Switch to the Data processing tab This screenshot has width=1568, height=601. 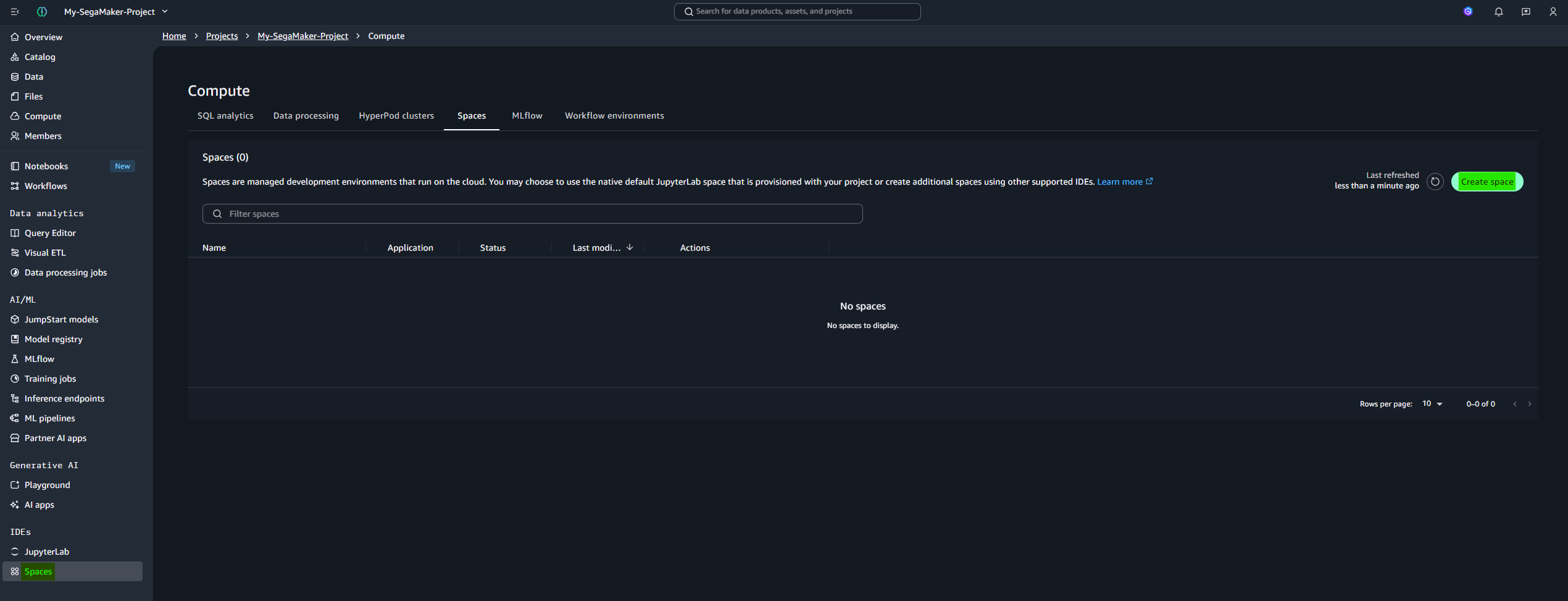click(x=306, y=116)
